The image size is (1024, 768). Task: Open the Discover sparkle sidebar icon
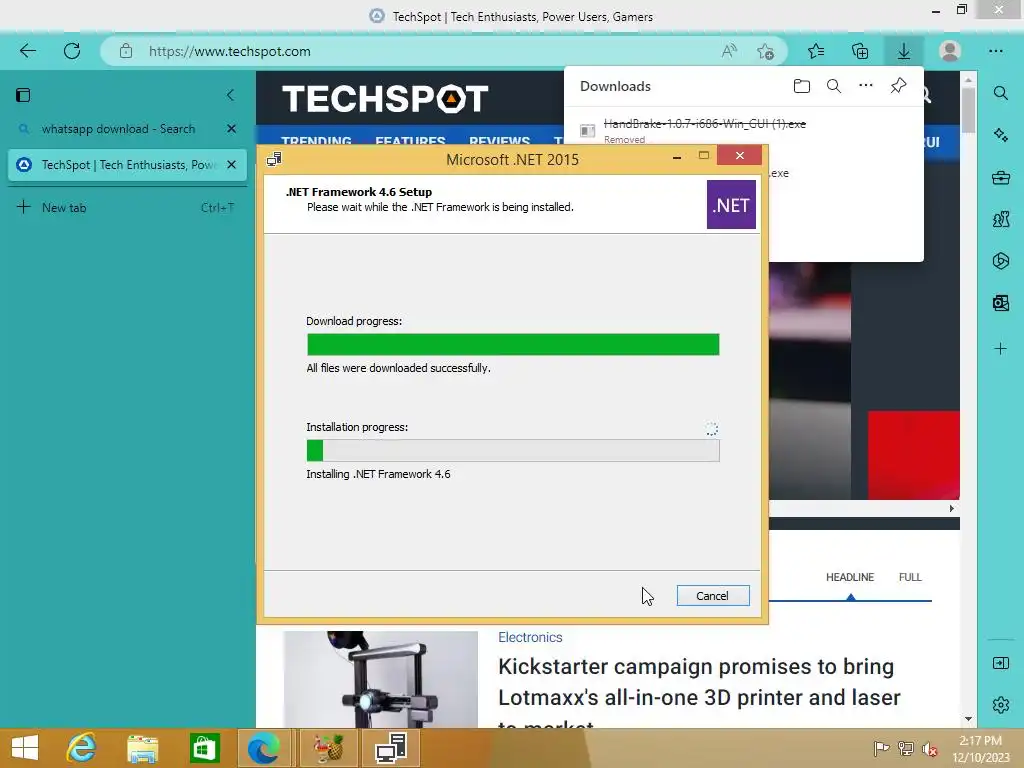pyautogui.click(x=1000, y=135)
